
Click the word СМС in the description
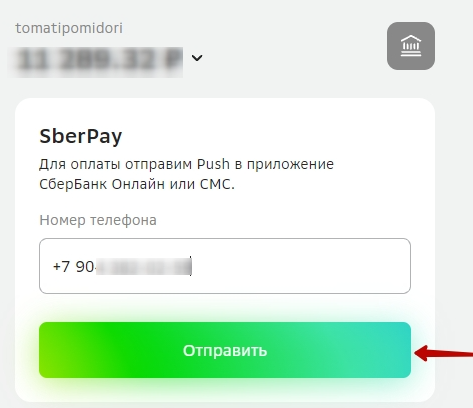[217, 184]
